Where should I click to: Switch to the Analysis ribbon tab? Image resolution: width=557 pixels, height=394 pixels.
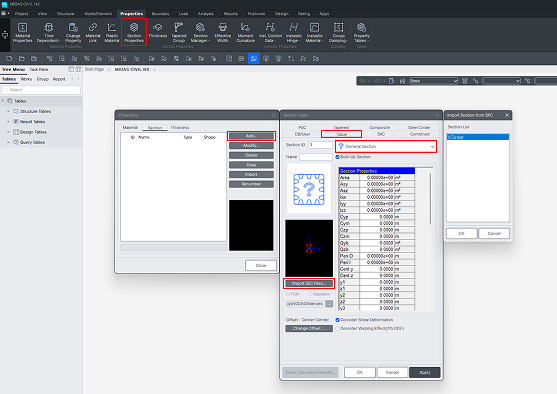click(206, 14)
